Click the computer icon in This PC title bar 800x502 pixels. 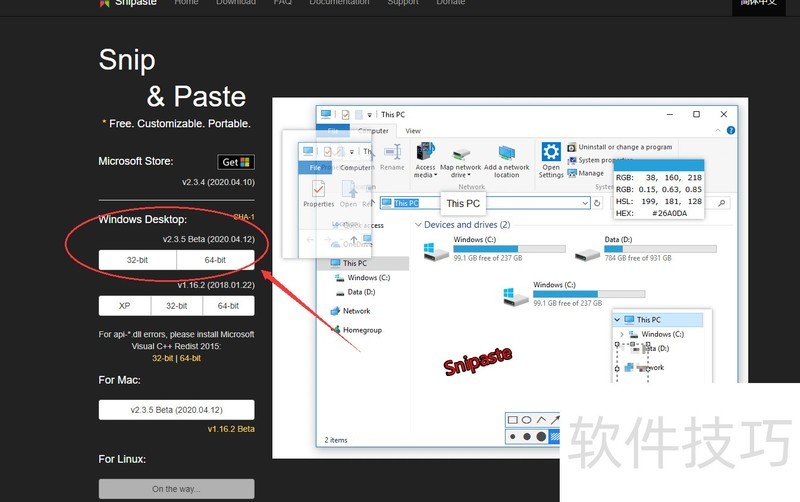point(326,114)
